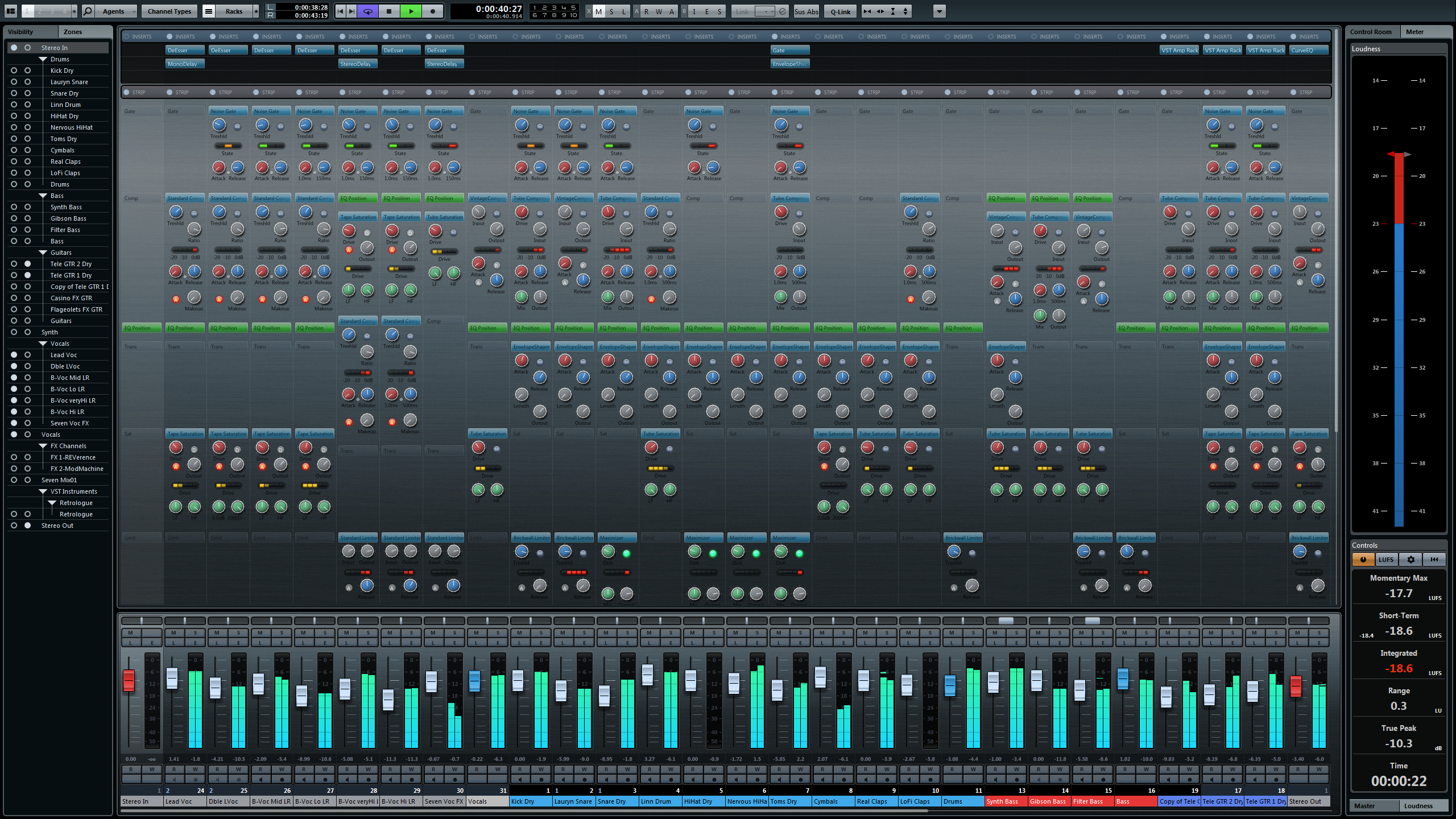The height and width of the screenshot is (819, 1456).
Task: Open the Meter tab in Control Room
Action: (x=1414, y=31)
